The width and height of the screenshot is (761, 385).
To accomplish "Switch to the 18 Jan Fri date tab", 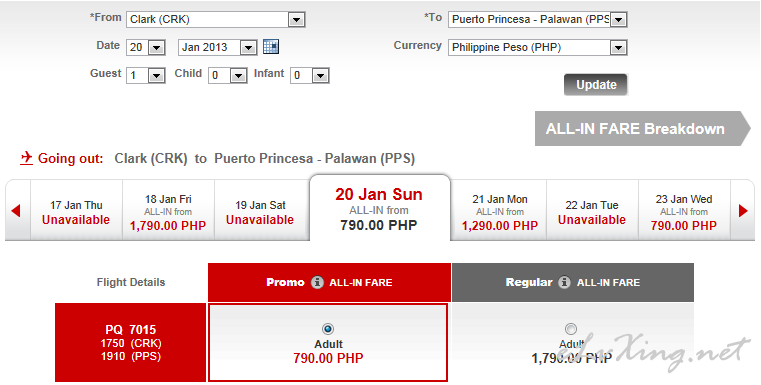I will point(168,211).
